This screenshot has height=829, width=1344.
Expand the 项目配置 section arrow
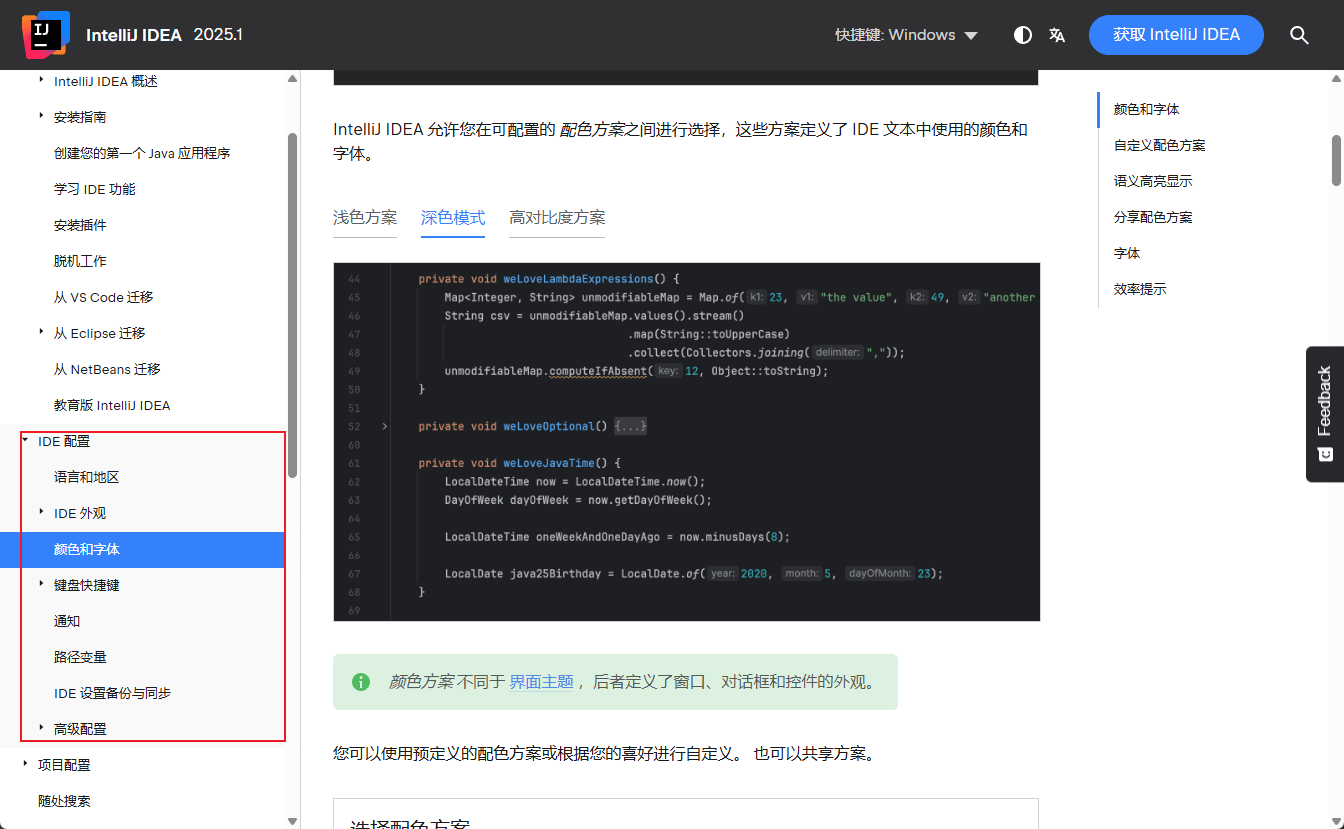[x=25, y=765]
